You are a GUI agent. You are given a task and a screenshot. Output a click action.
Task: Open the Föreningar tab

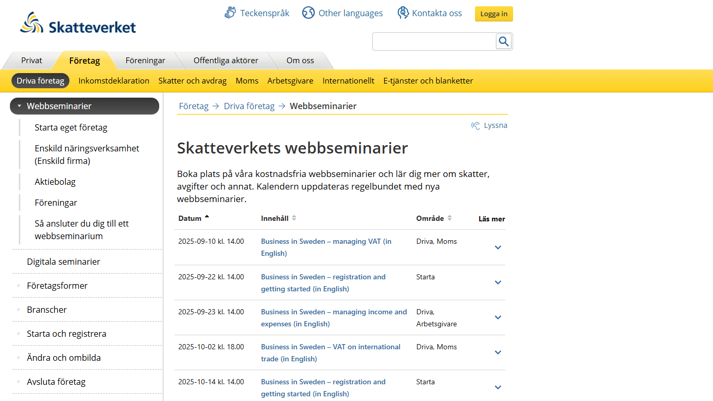(x=145, y=60)
